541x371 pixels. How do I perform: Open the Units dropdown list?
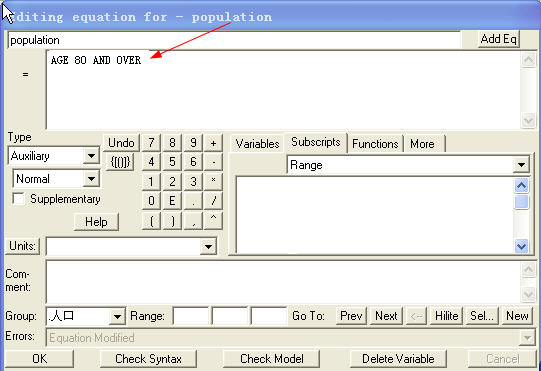click(208, 246)
